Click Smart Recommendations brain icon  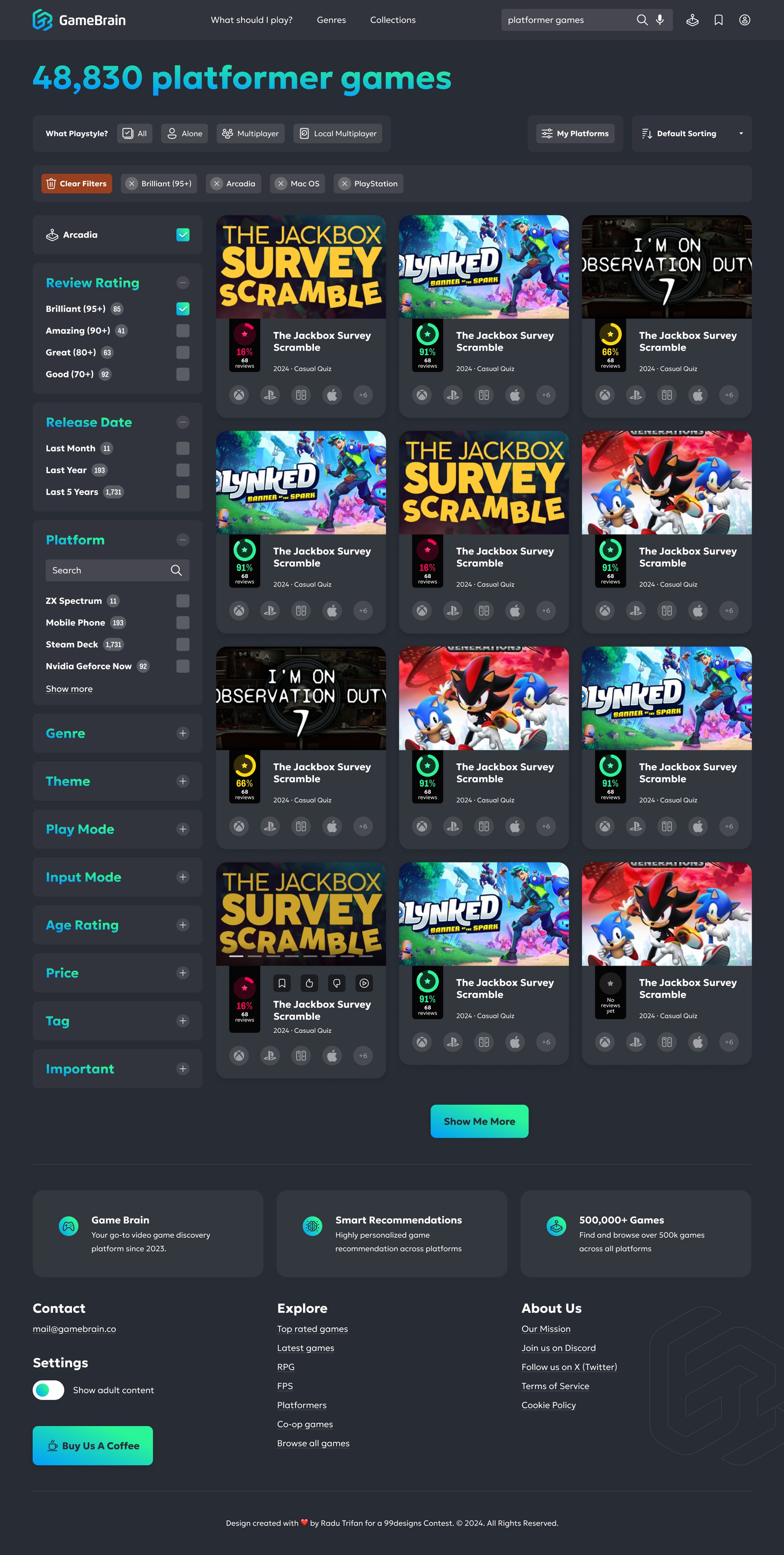click(312, 1226)
